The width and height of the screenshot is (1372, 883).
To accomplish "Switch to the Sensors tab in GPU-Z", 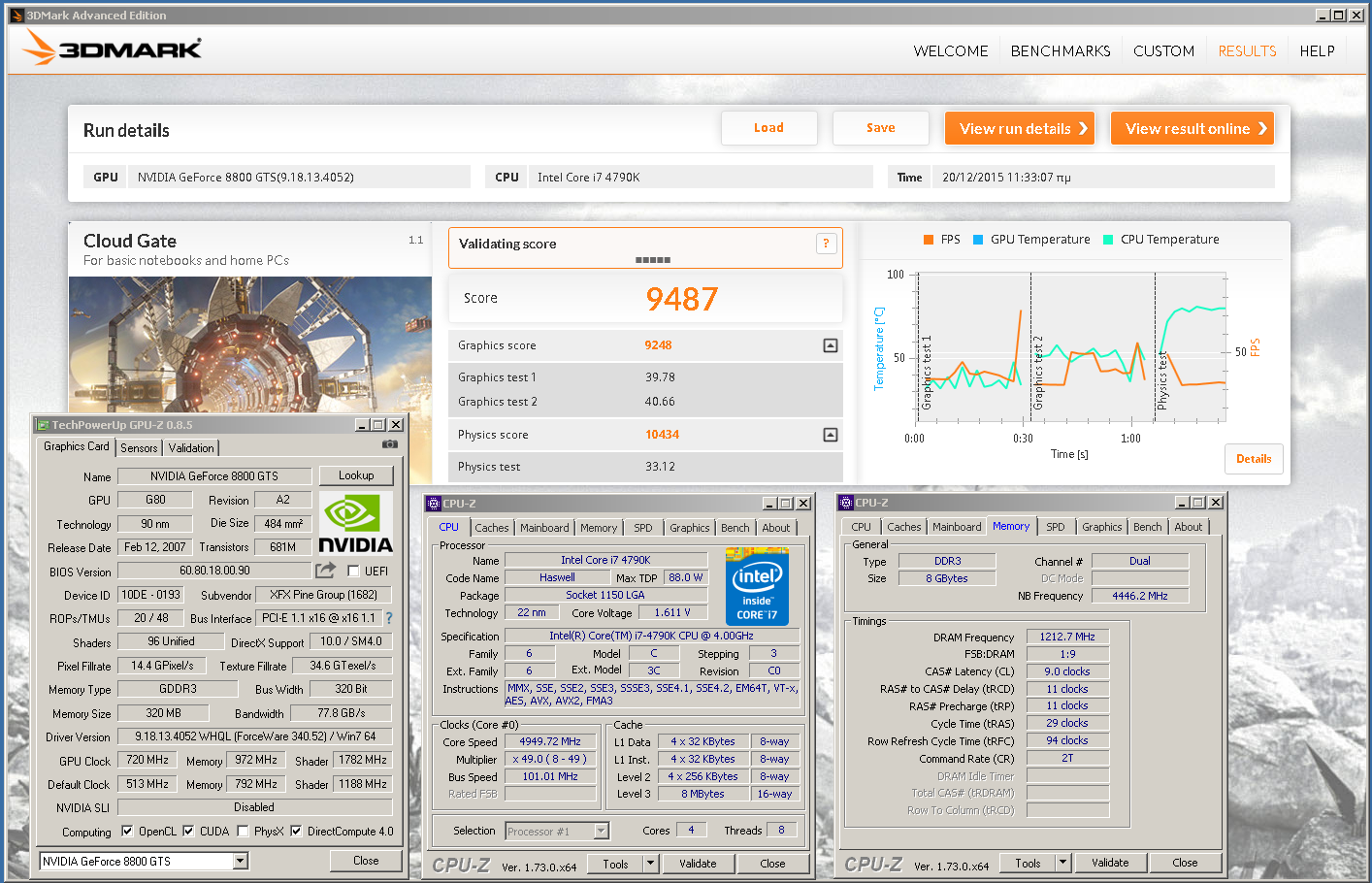I will pyautogui.click(x=139, y=448).
